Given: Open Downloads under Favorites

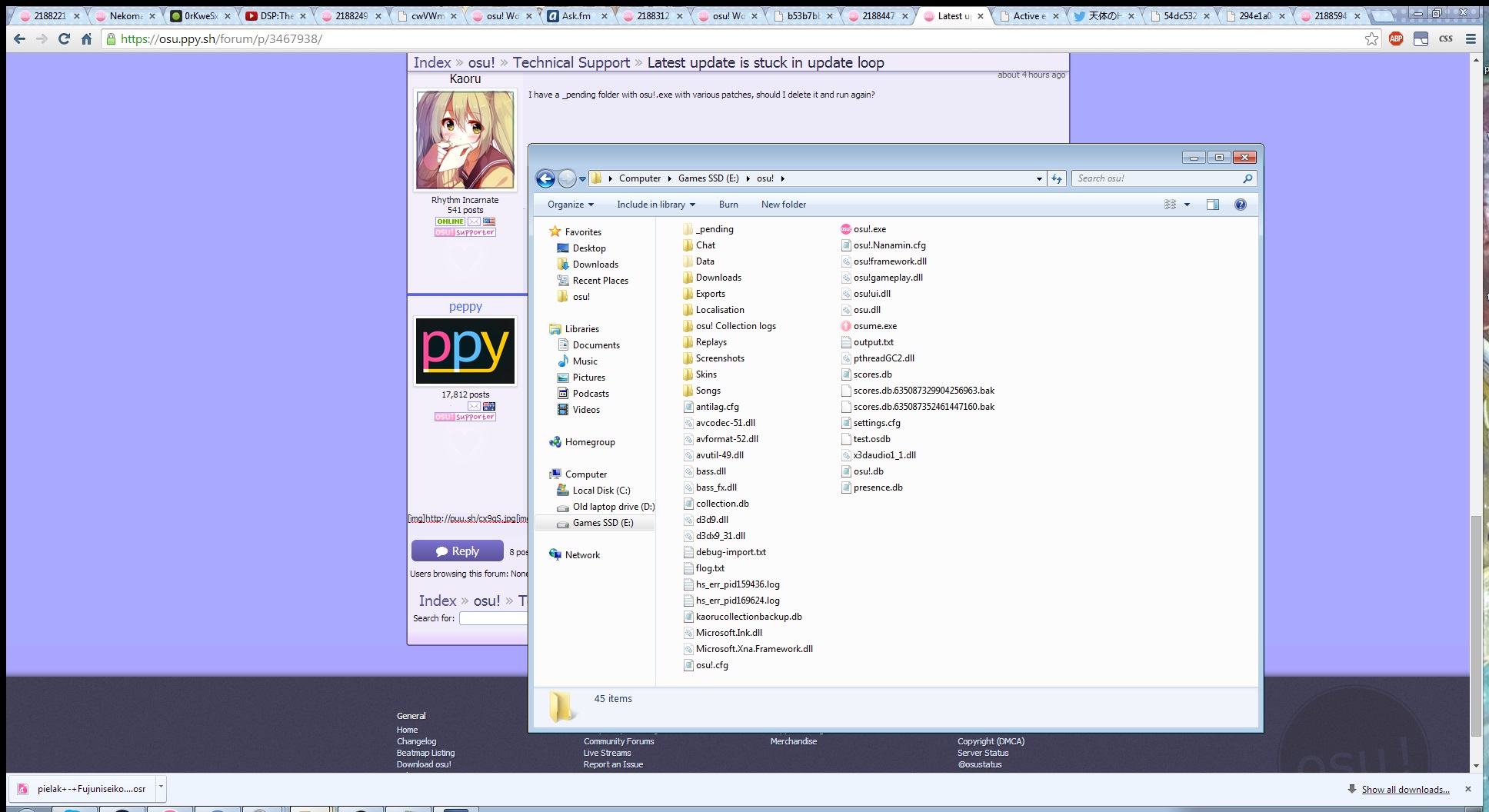Looking at the screenshot, I should point(588,265).
